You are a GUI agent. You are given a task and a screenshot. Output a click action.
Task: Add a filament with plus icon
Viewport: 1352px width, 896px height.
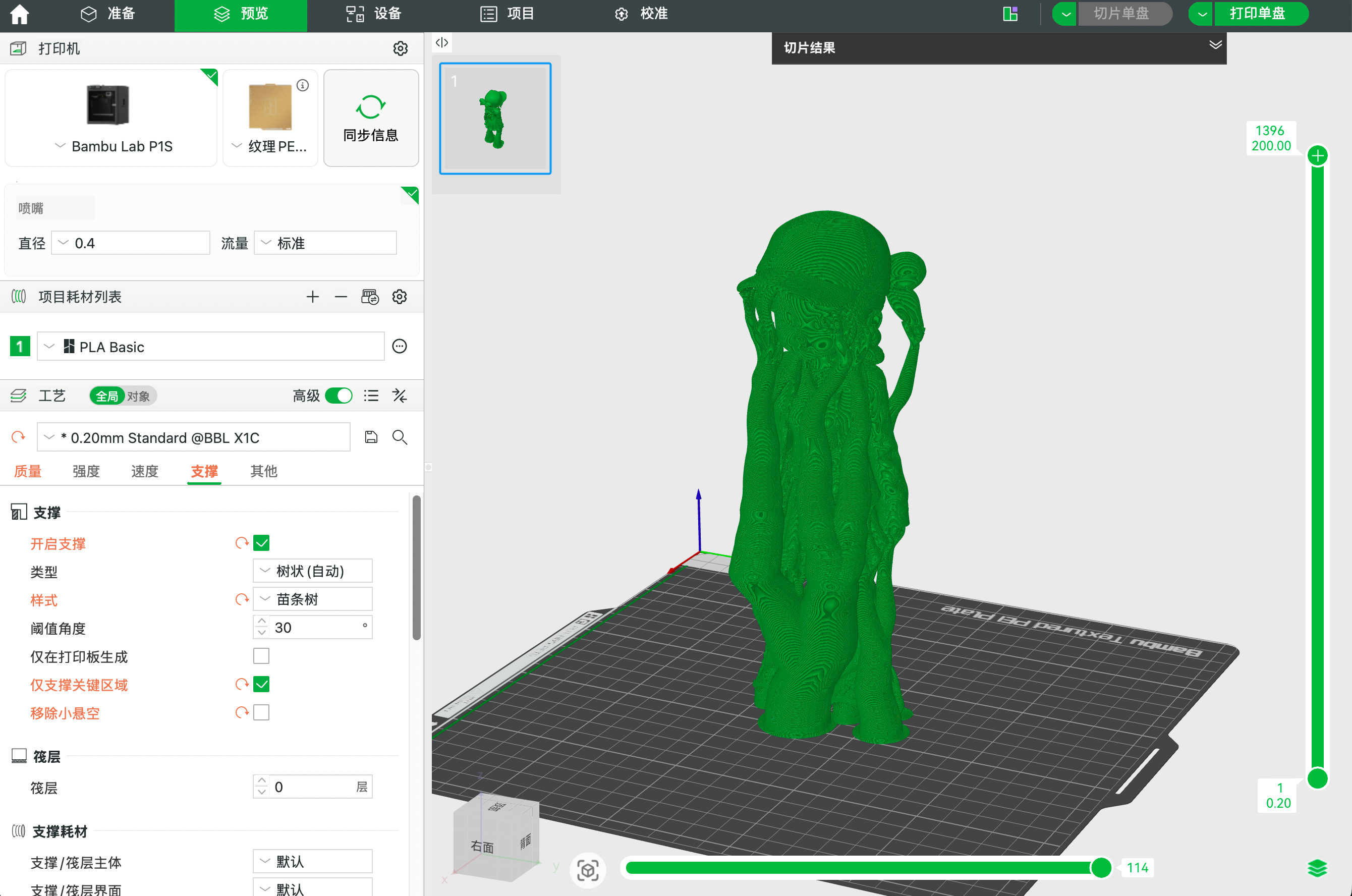(313, 297)
